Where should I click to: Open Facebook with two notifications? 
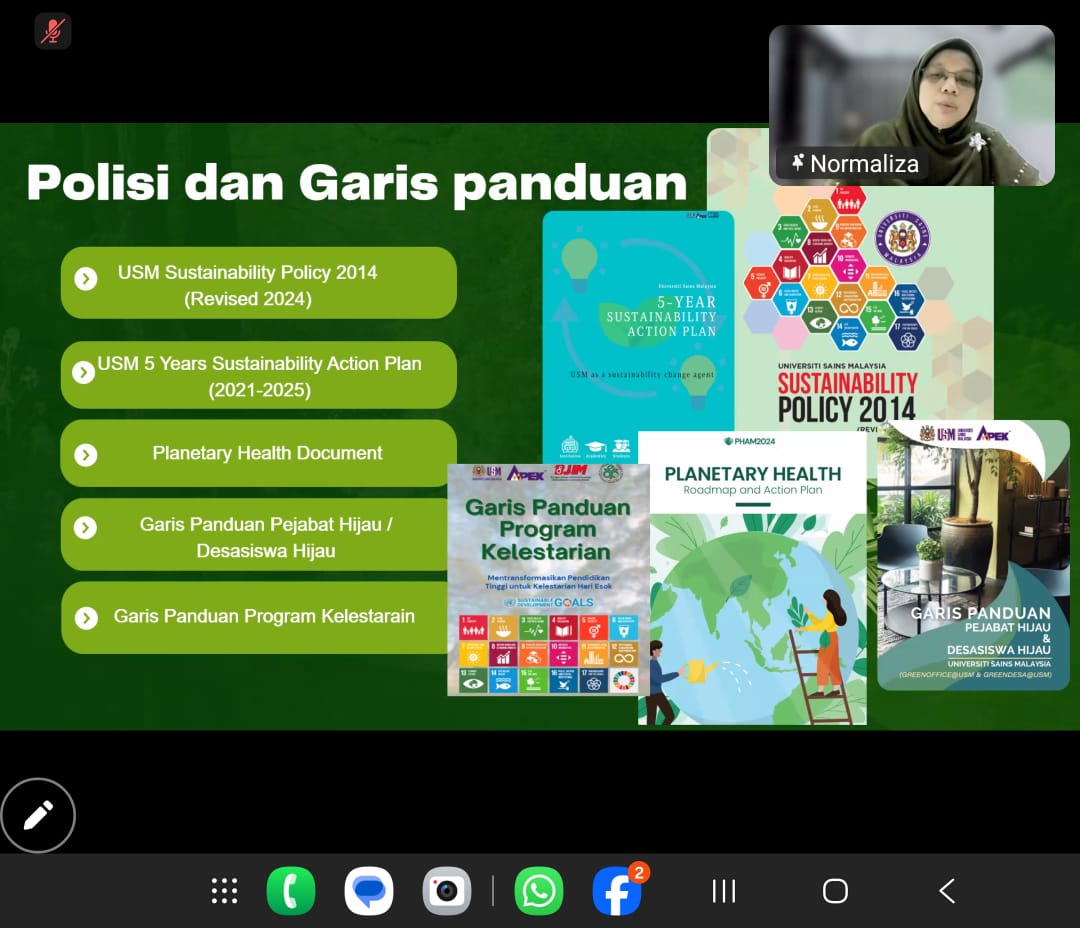pyautogui.click(x=617, y=891)
